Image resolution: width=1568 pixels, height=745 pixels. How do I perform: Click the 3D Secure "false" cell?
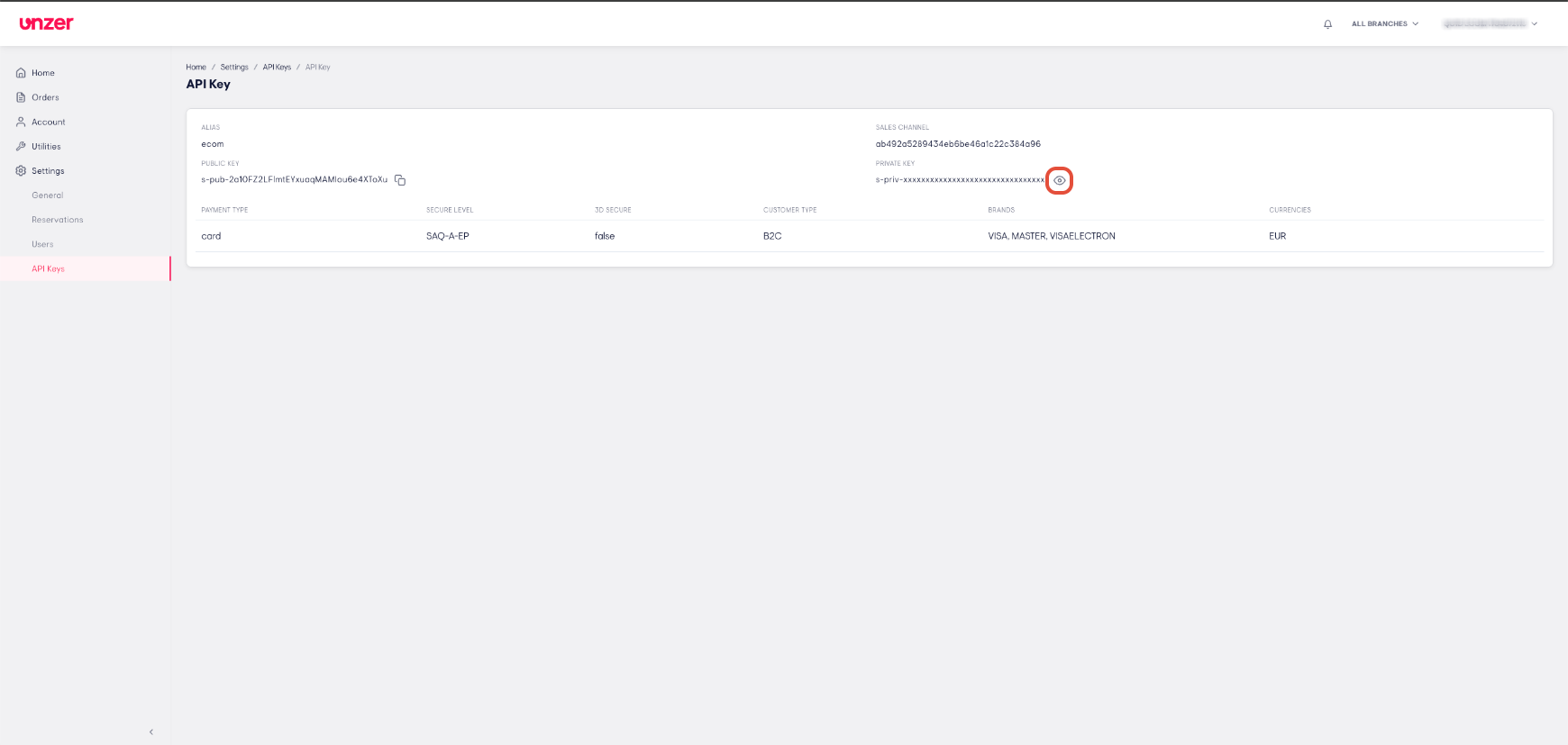605,236
